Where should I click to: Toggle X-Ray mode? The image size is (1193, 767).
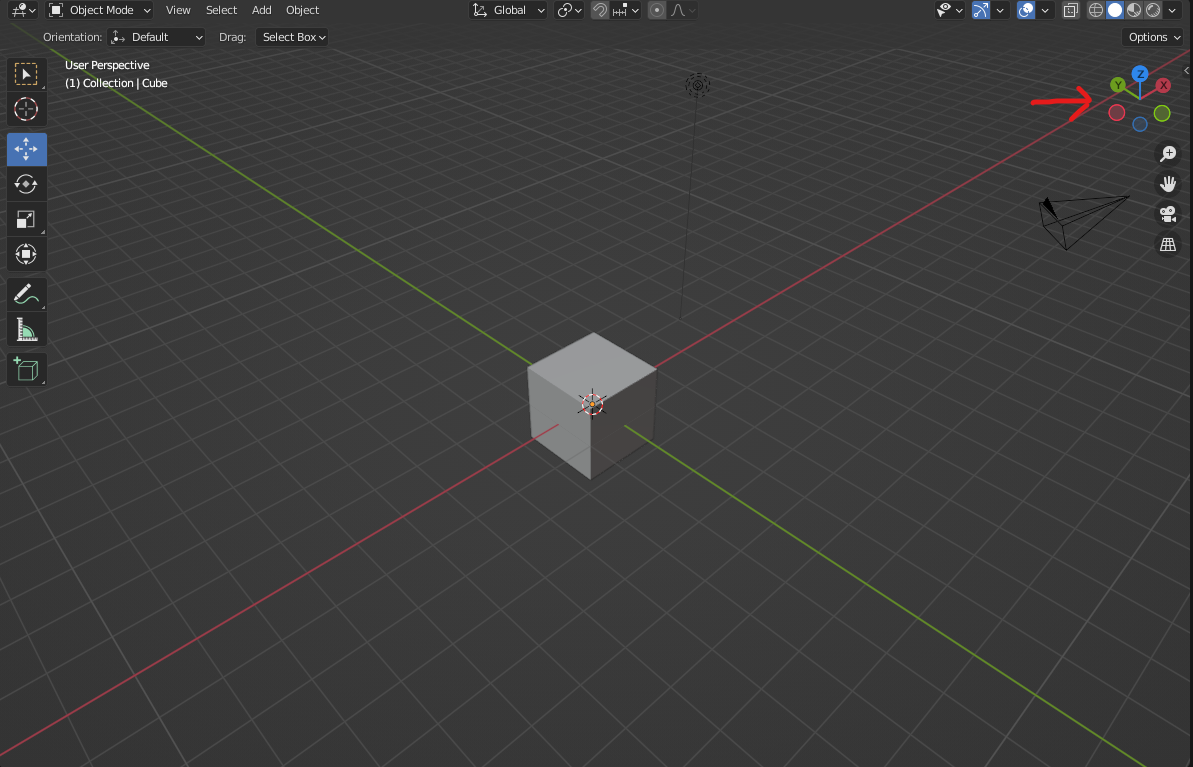tap(1071, 10)
